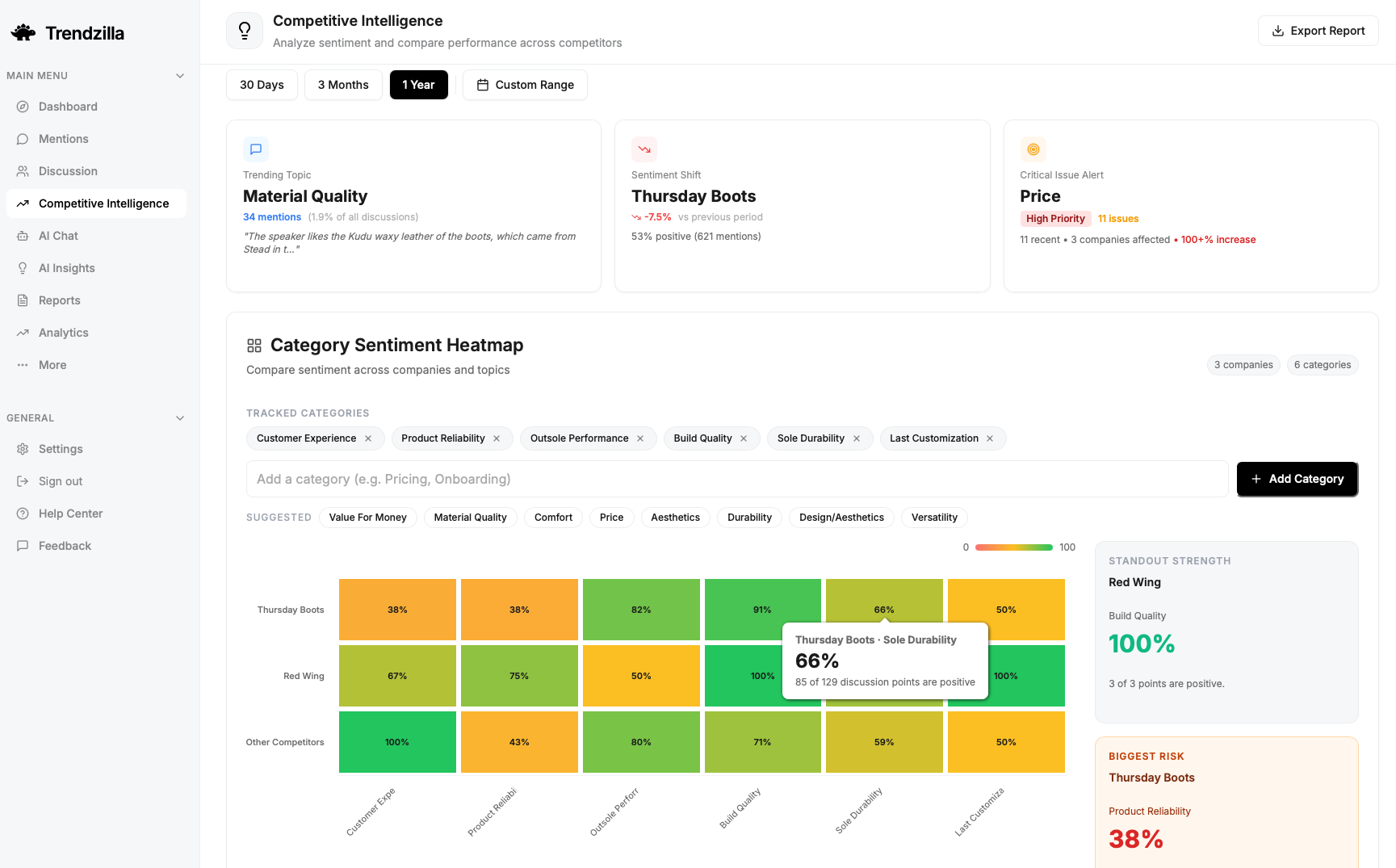The height and width of the screenshot is (868, 1396).
Task: Remove the Sole Durability category tag
Action: pos(857,438)
